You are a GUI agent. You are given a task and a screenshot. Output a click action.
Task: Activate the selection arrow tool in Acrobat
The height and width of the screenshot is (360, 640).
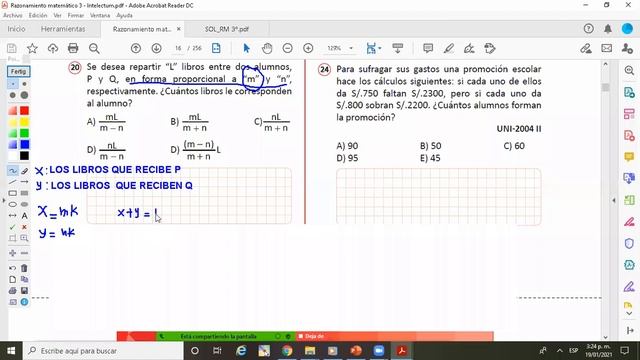click(246, 49)
